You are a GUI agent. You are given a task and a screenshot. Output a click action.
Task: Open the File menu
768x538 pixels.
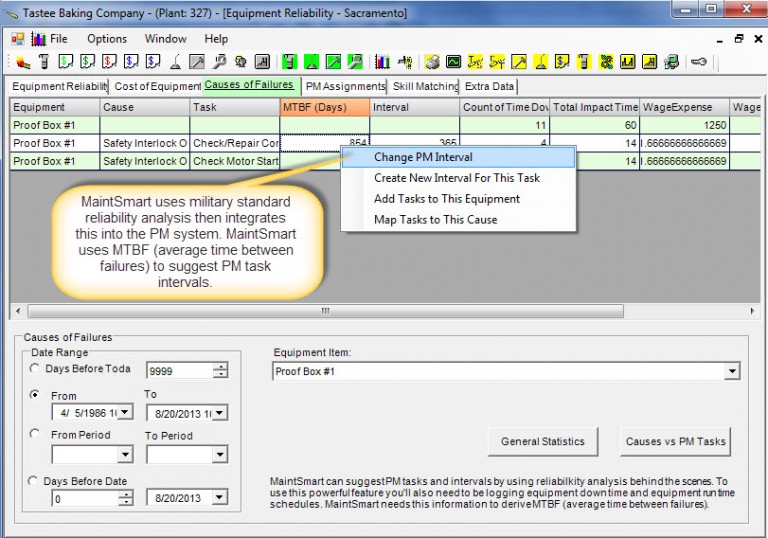(59, 39)
